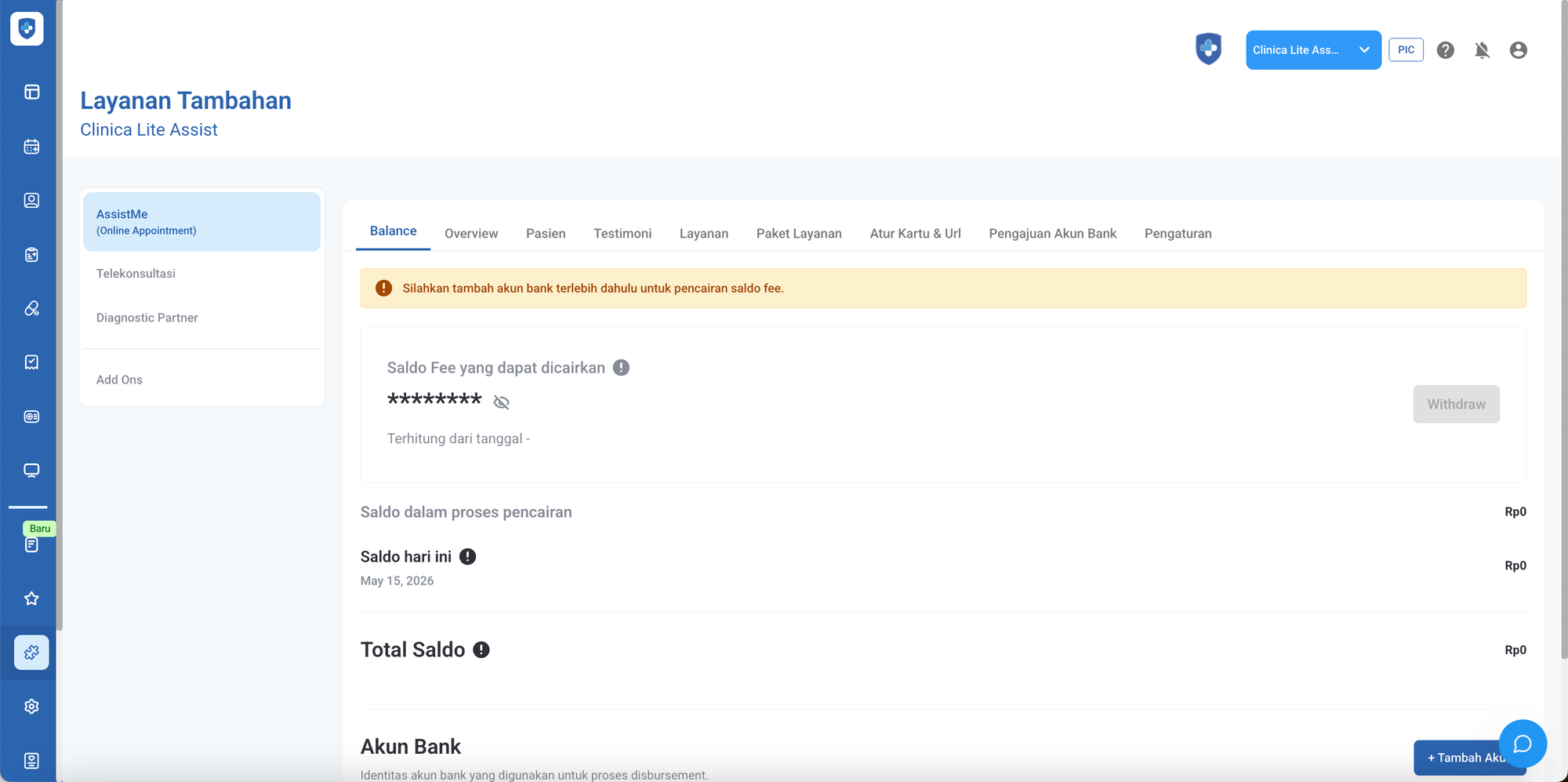Expand the Clinica Lite Ass... clinic dropdown
The width and height of the screenshot is (1568, 782).
click(x=1313, y=50)
